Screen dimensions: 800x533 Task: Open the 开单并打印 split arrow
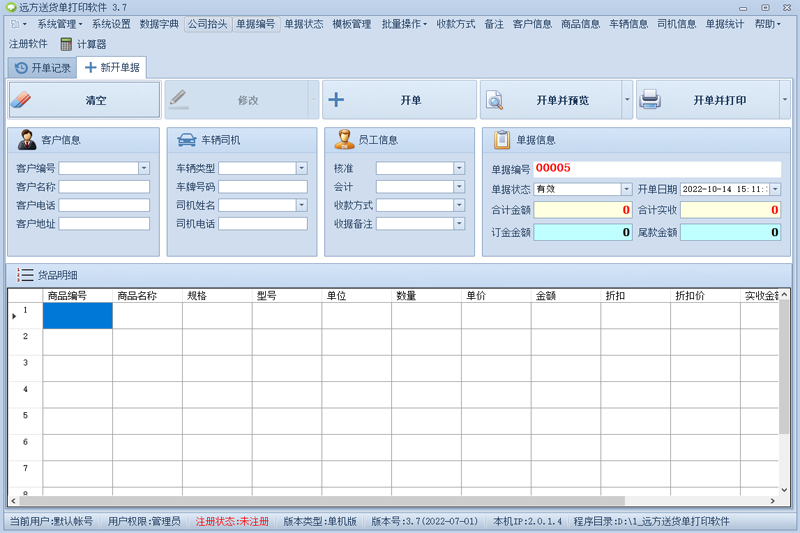pyautogui.click(x=785, y=99)
